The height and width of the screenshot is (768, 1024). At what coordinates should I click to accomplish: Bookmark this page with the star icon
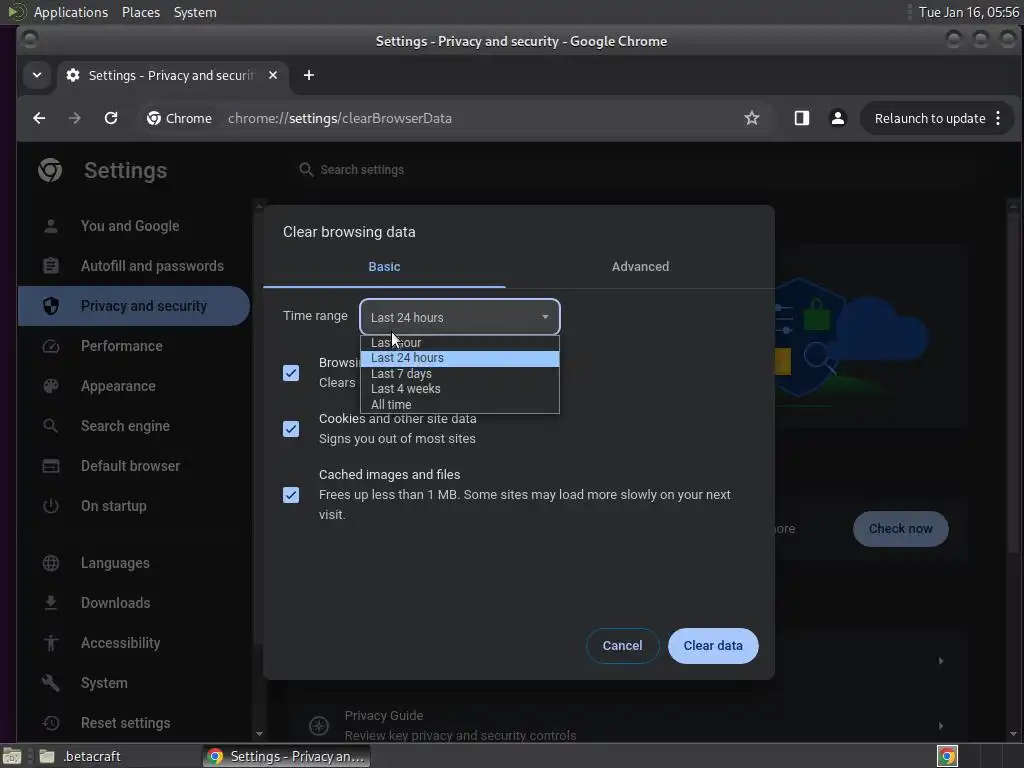tap(752, 118)
